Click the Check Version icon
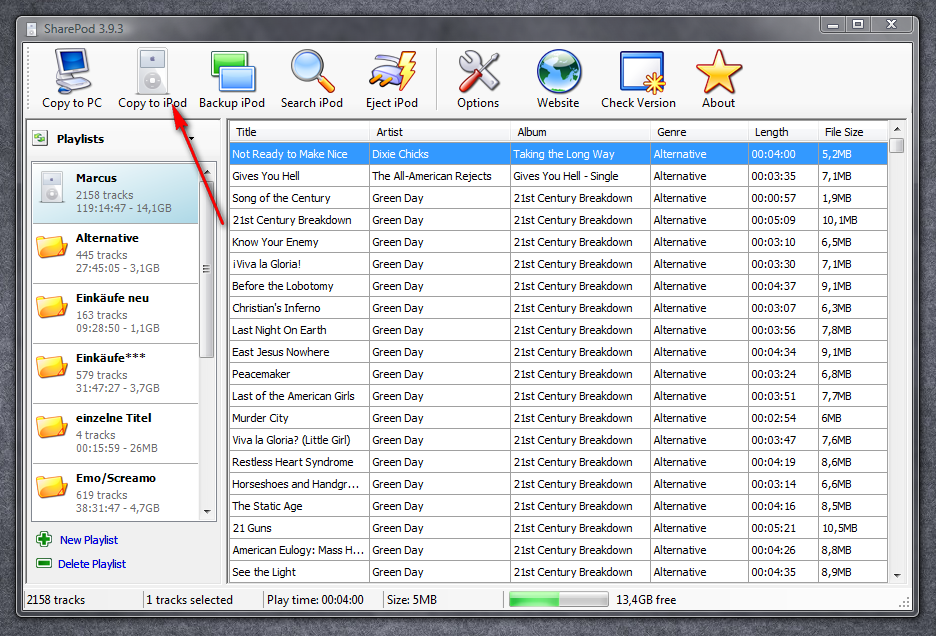Viewport: 936px width, 636px height. pos(642,72)
